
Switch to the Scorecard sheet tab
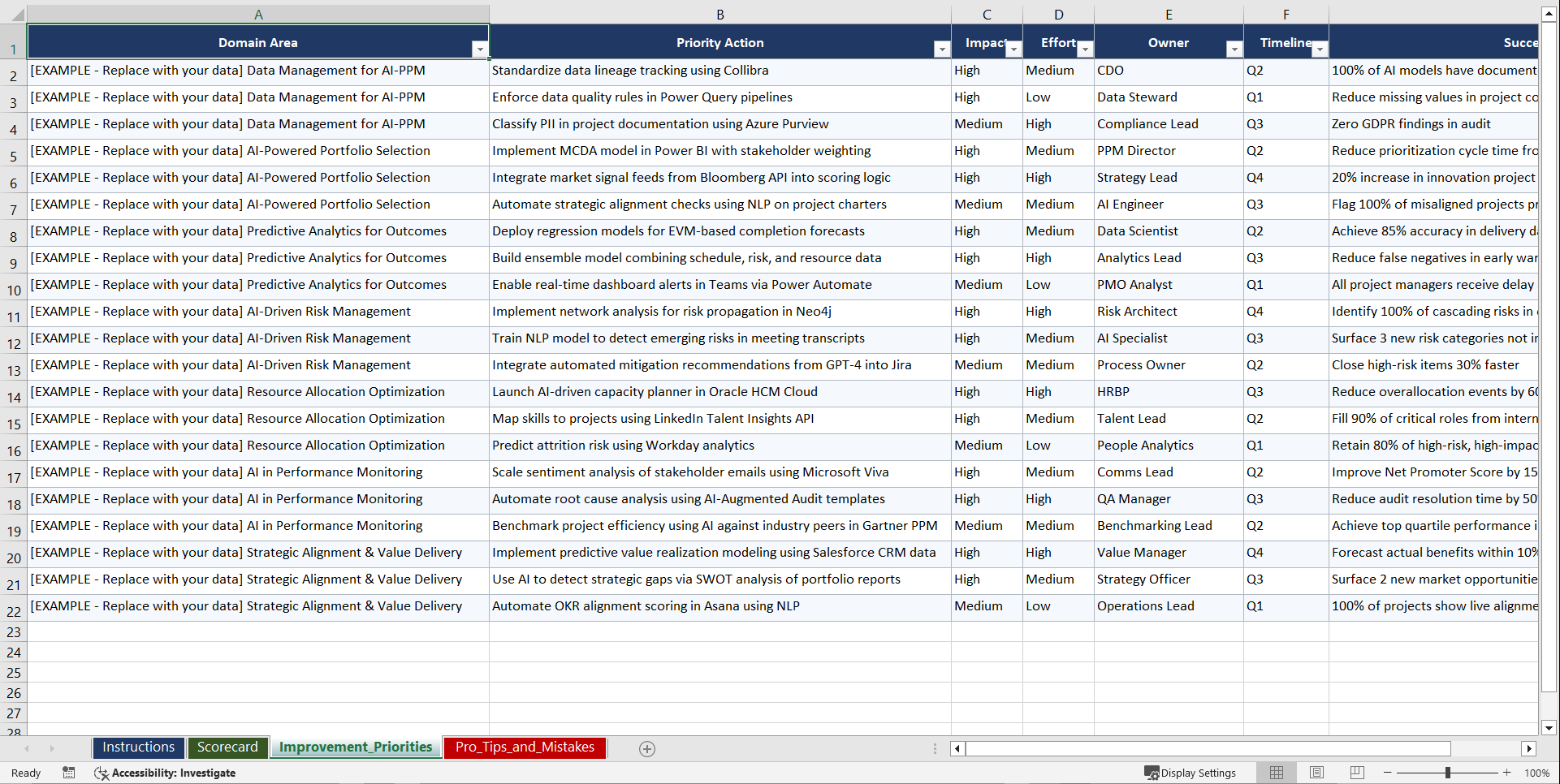[x=228, y=747]
